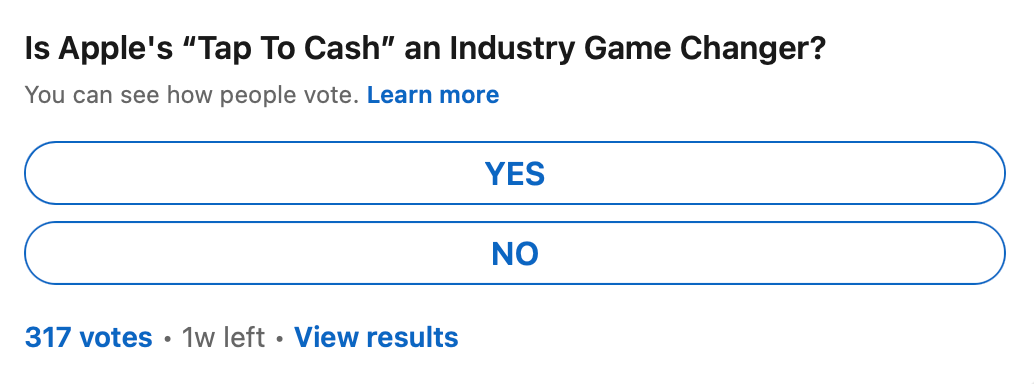1034x384 pixels.
Task: Show poll results via View results
Action: 376,337
